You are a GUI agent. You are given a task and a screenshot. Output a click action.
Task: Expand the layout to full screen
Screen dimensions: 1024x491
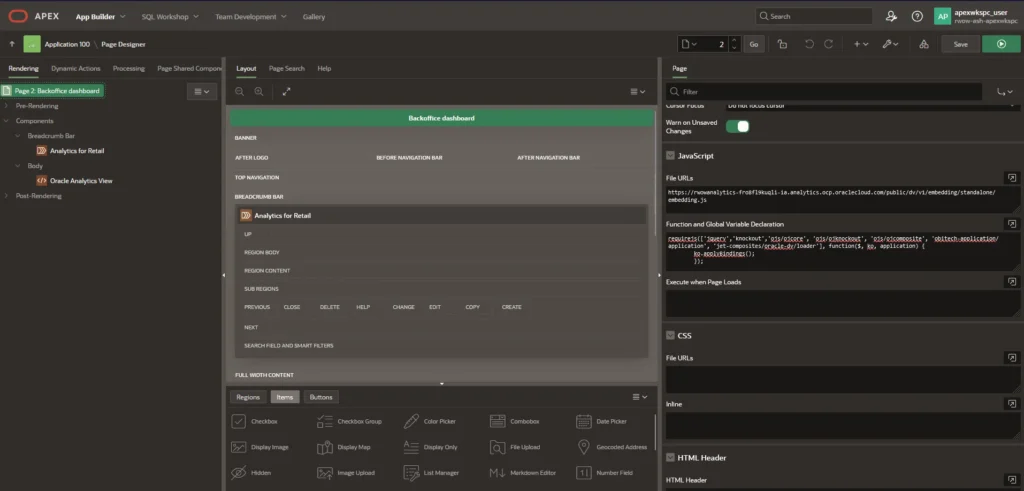(286, 91)
